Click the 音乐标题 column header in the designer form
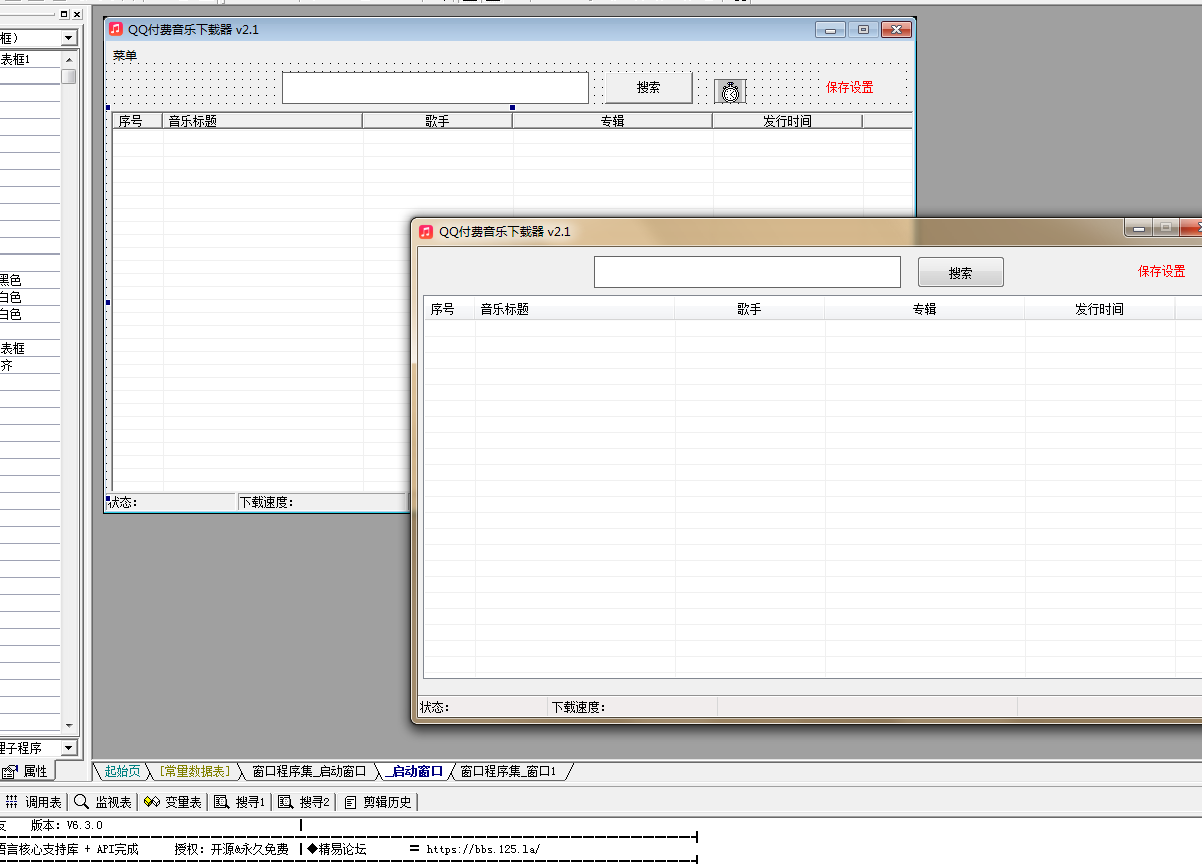Viewport: 1202px width, 864px height. click(263, 121)
